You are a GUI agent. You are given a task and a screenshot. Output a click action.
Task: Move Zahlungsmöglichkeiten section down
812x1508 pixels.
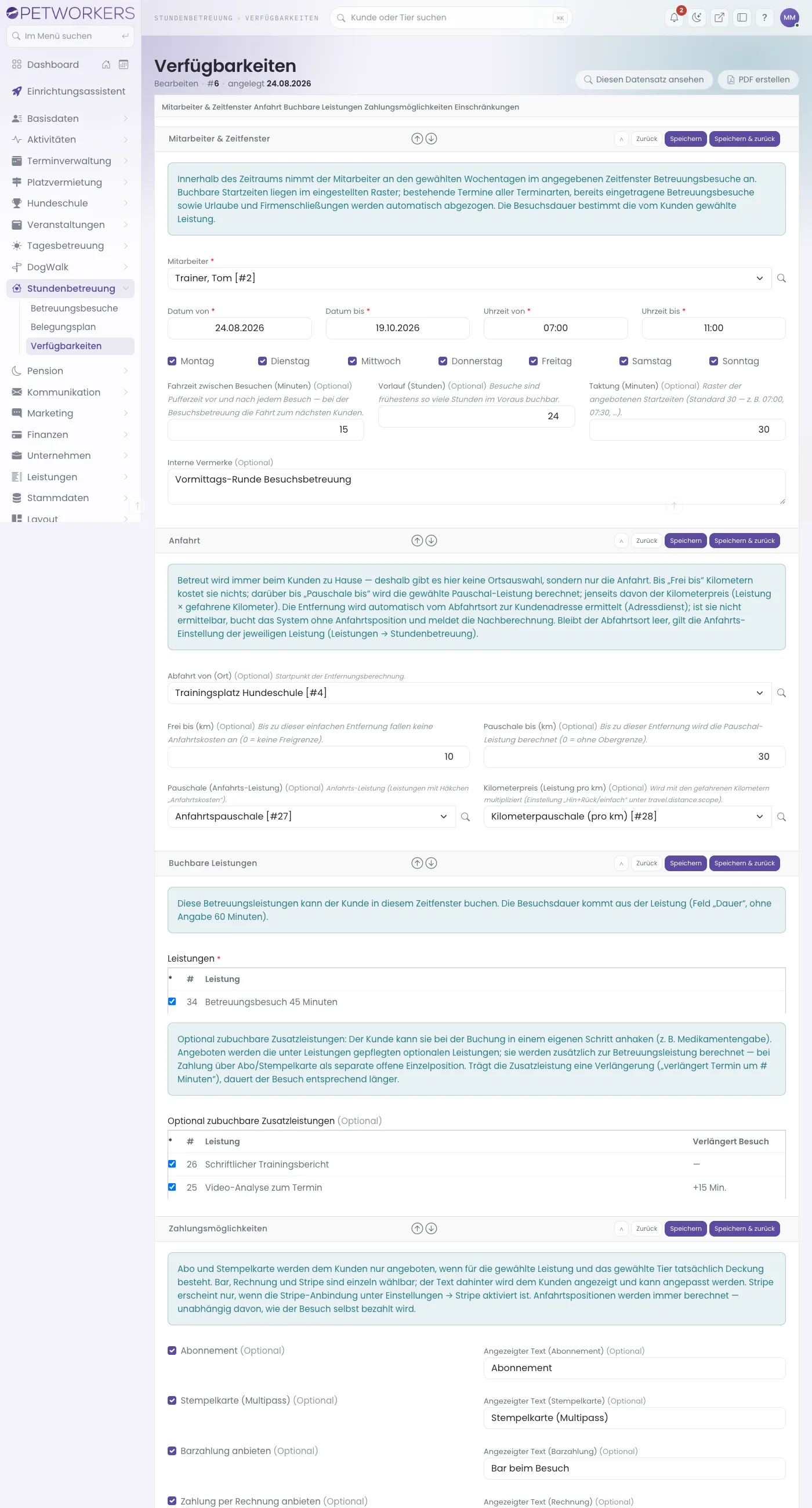coord(432,1228)
